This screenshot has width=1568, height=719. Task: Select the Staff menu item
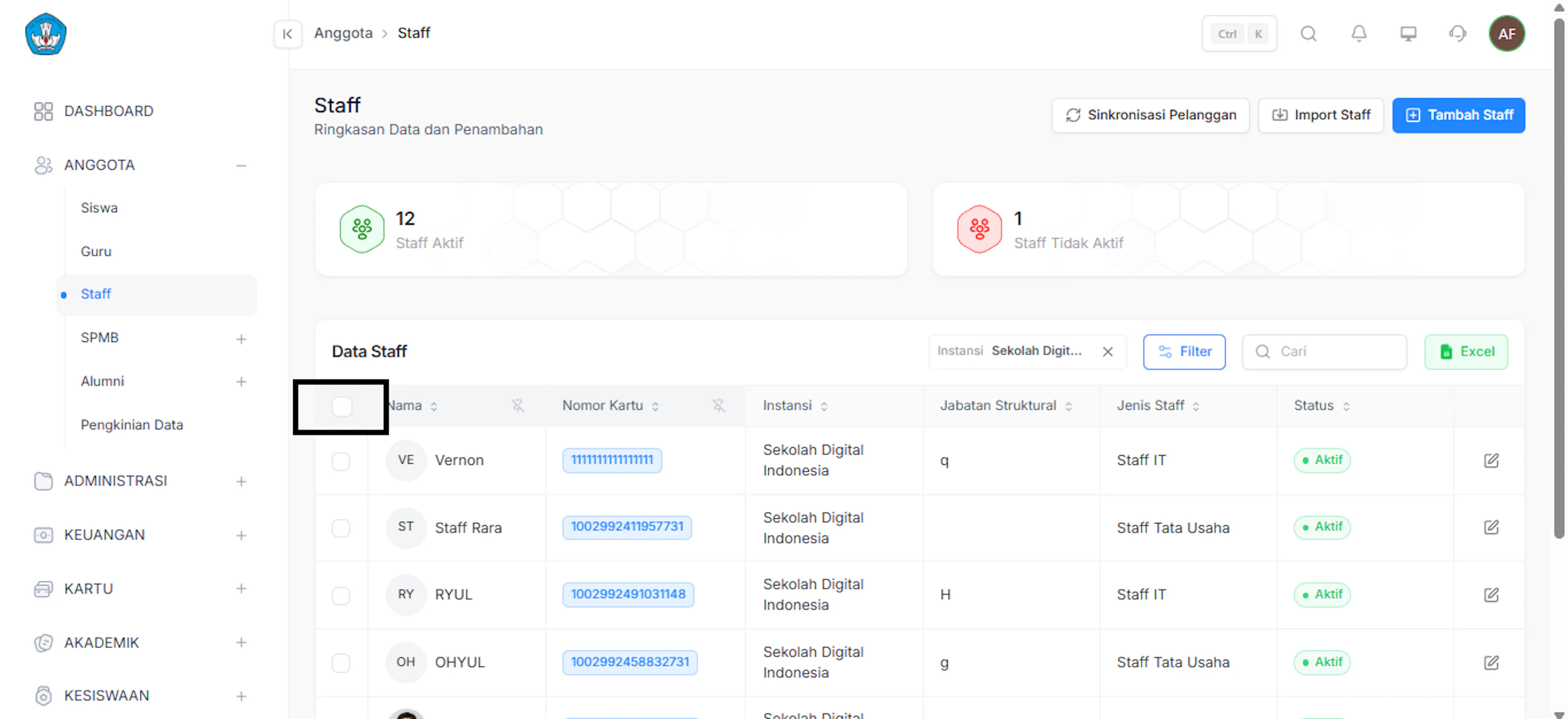(x=157, y=294)
